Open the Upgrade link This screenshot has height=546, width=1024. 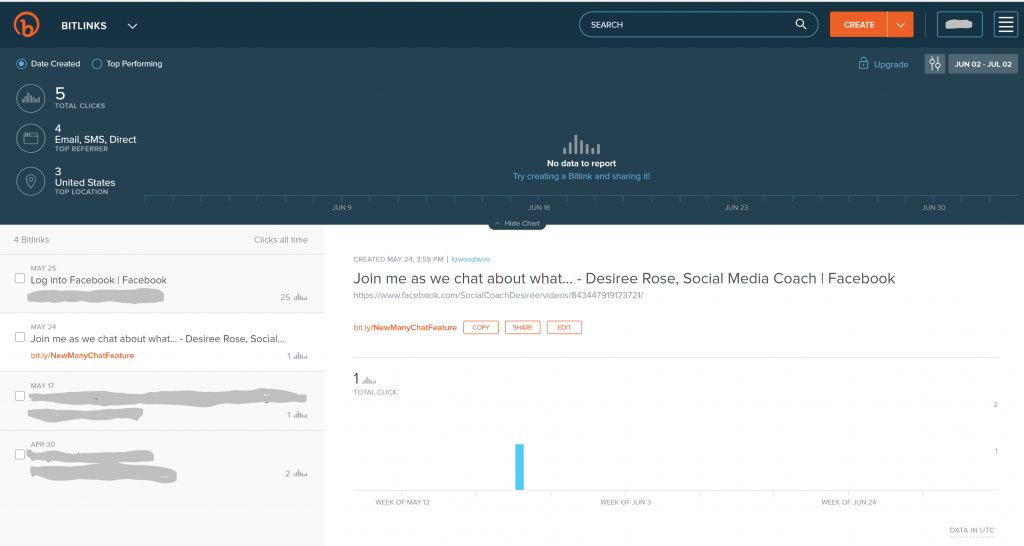pyautogui.click(x=891, y=65)
